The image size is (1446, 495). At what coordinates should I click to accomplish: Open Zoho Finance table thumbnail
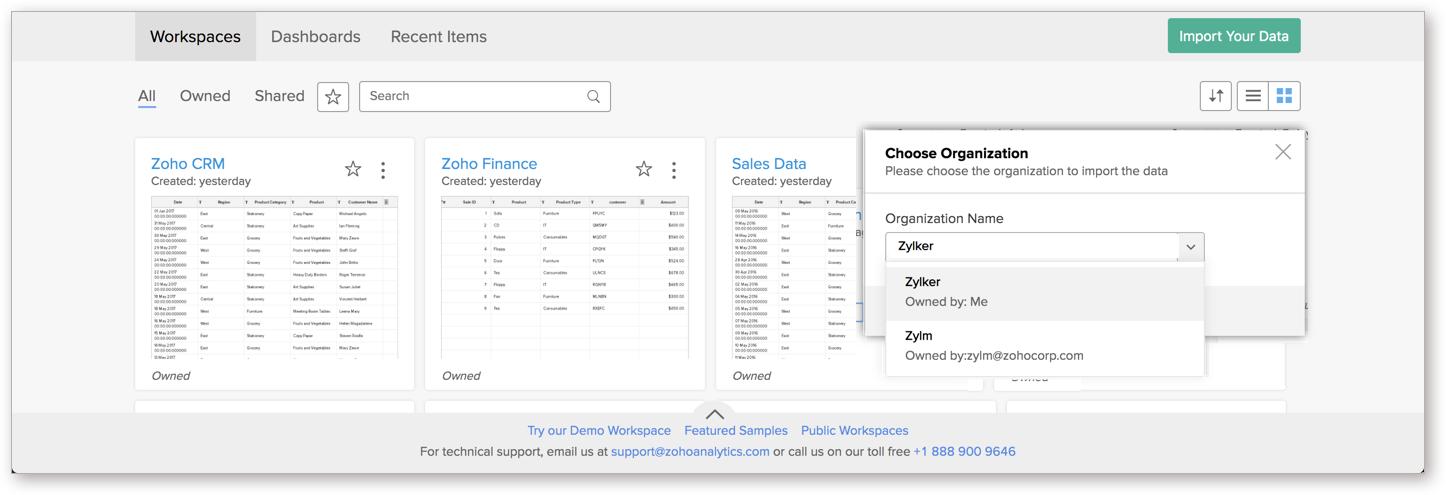click(x=565, y=277)
